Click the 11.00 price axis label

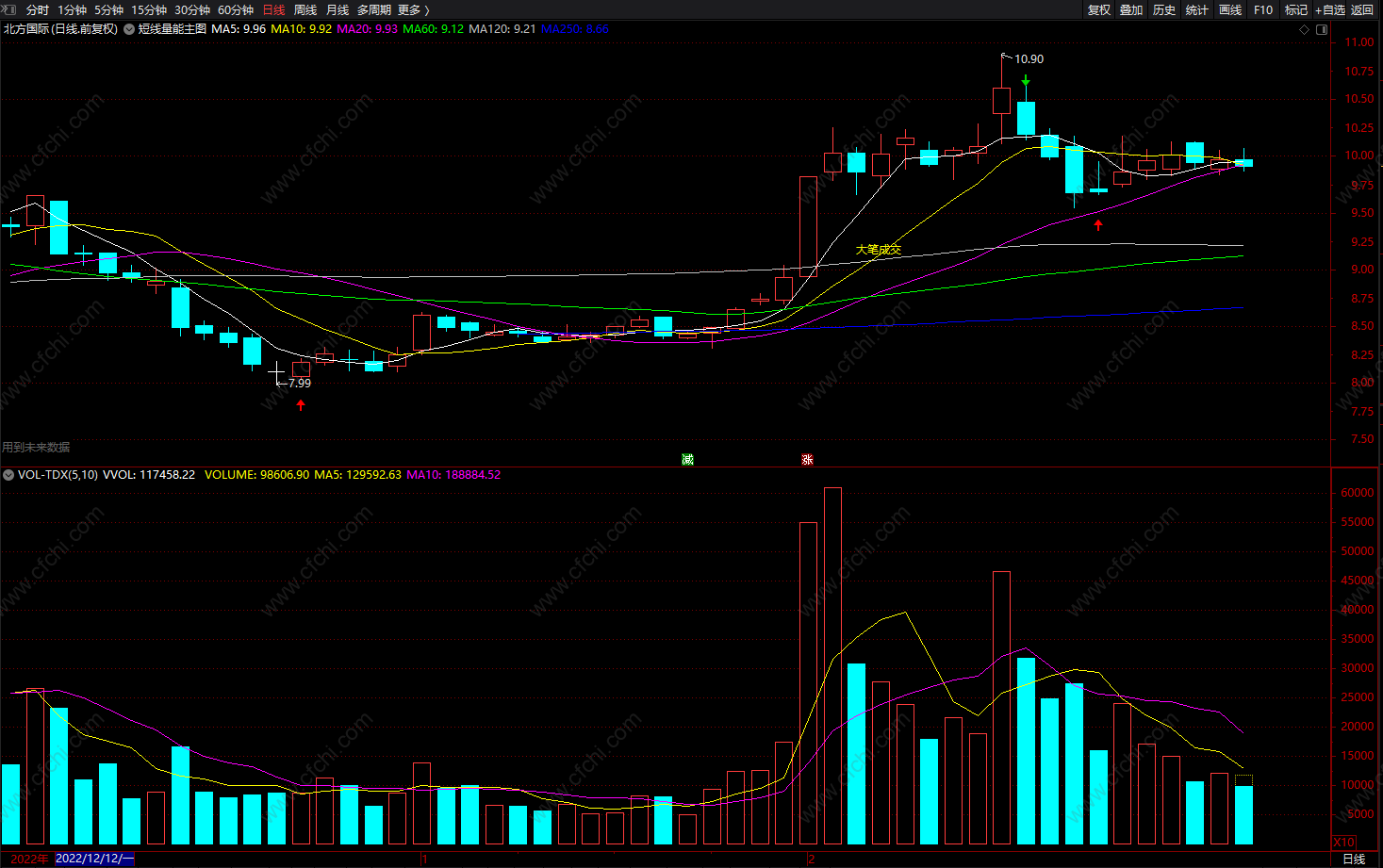(x=1359, y=42)
